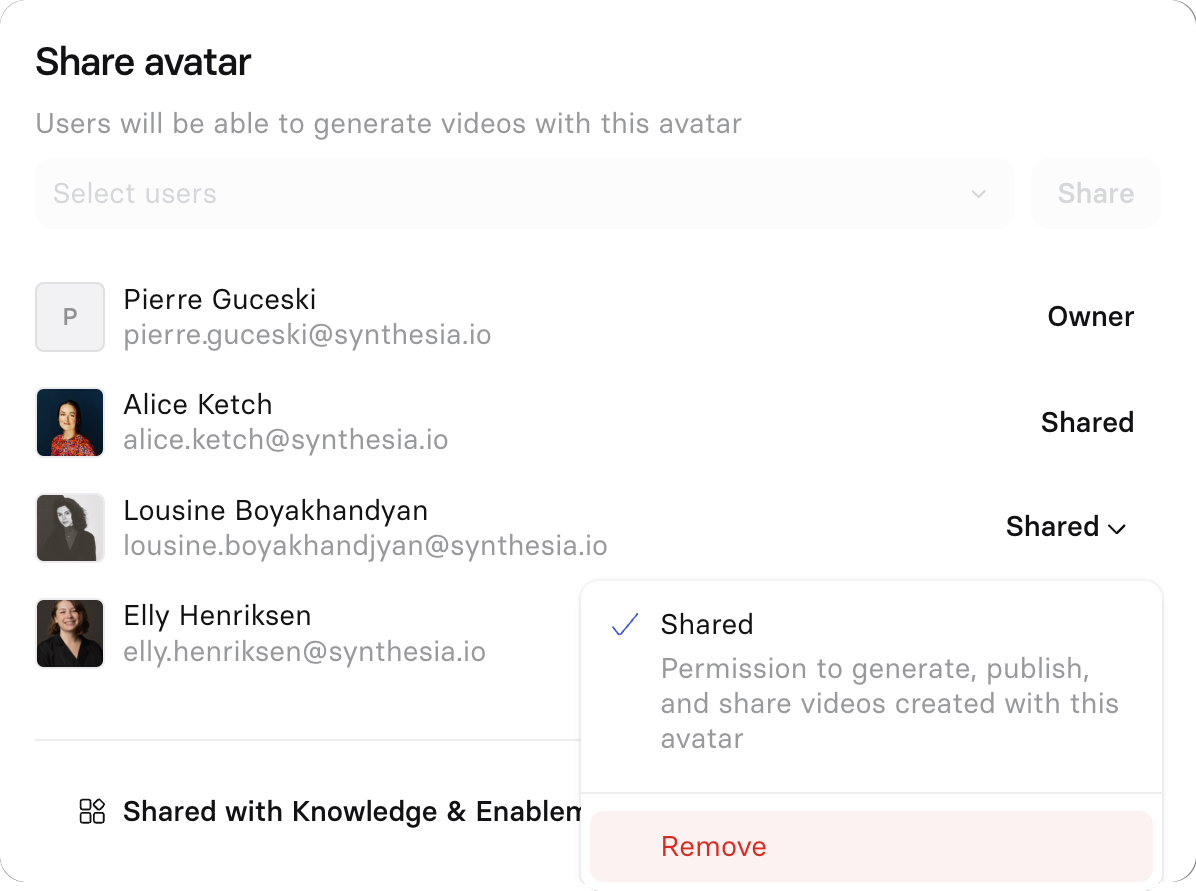Click Elly Henriksen's profile photo
1196x891 pixels.
[x=69, y=633]
